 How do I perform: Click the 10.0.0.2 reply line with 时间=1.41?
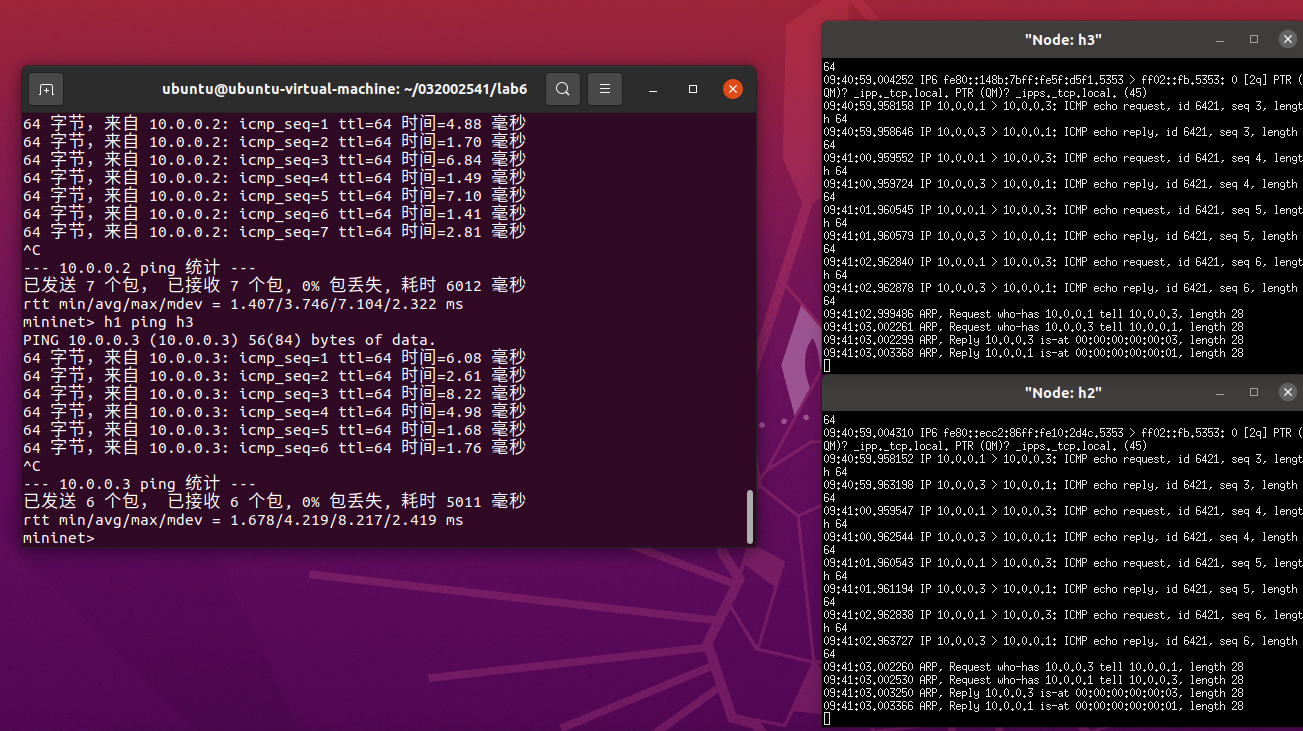[x=274, y=213]
